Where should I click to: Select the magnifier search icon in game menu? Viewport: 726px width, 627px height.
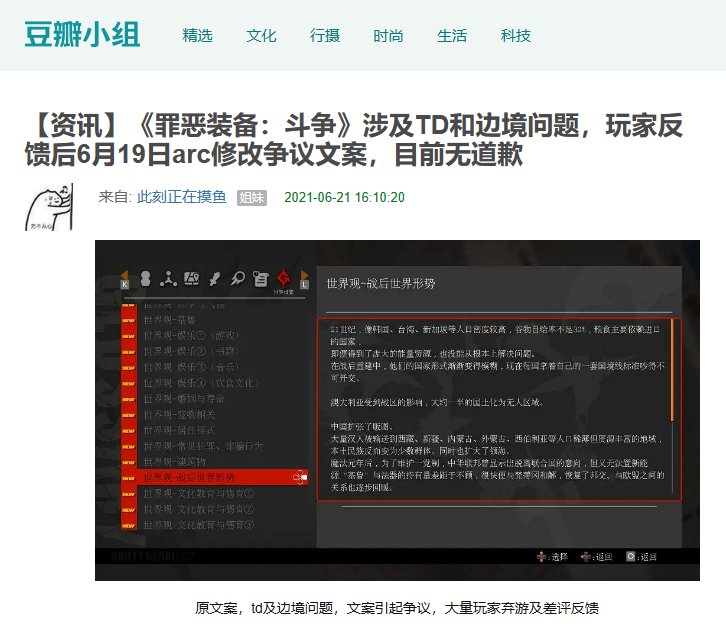(238, 278)
